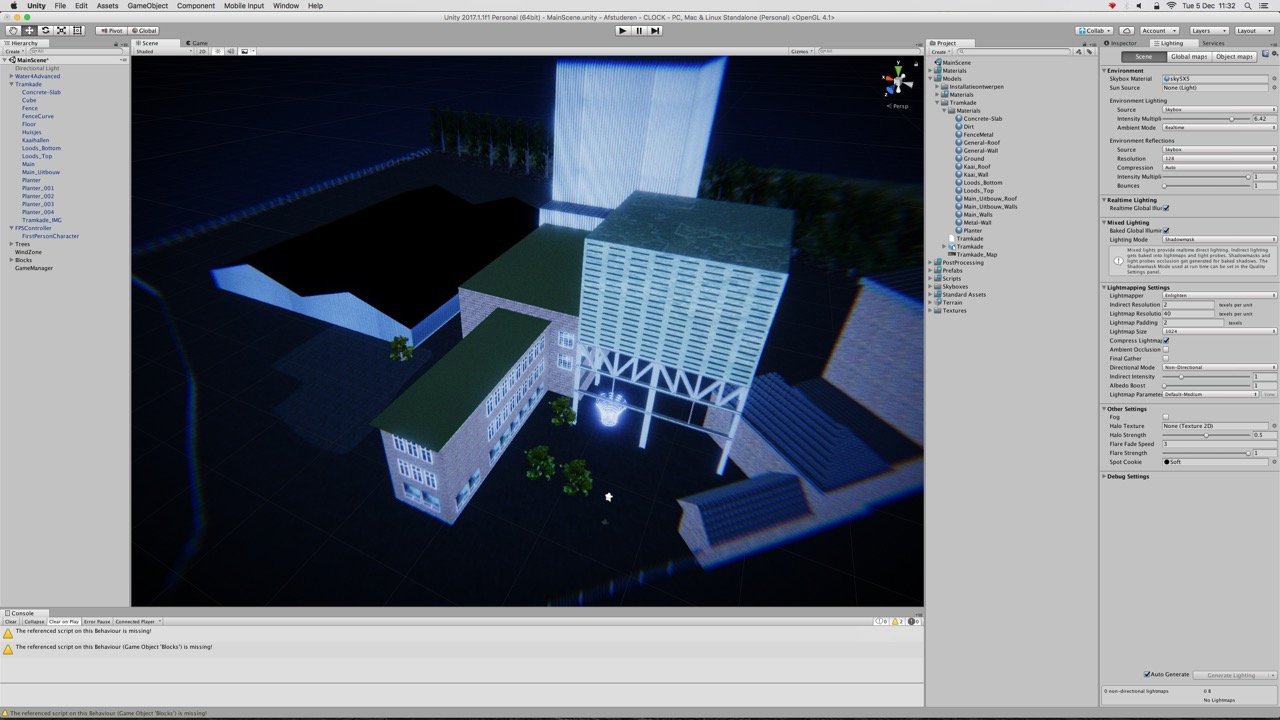Click the Collab button
Image resolution: width=1280 pixels, height=720 pixels.
pos(1095,31)
